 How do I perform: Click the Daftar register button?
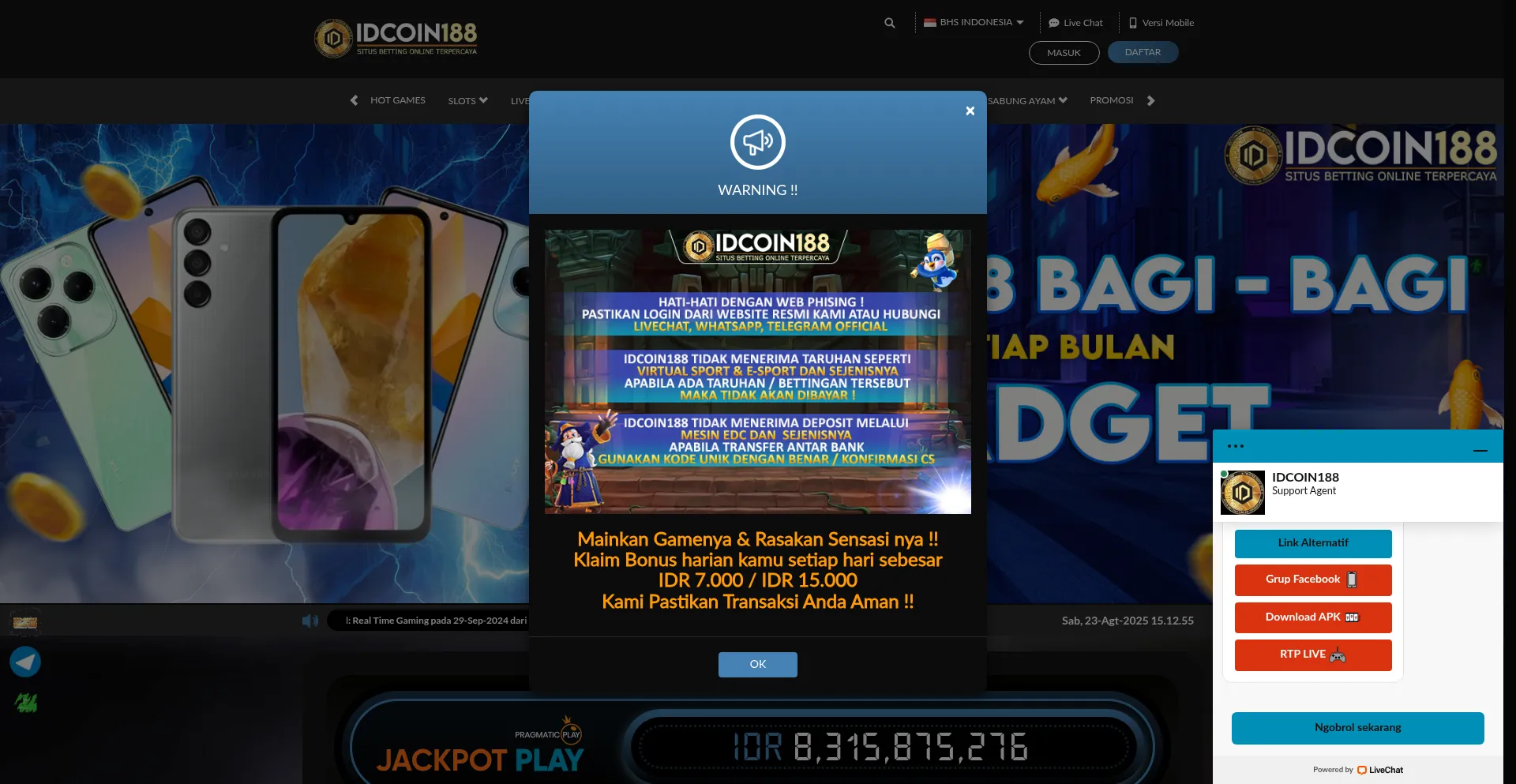pyautogui.click(x=1143, y=52)
